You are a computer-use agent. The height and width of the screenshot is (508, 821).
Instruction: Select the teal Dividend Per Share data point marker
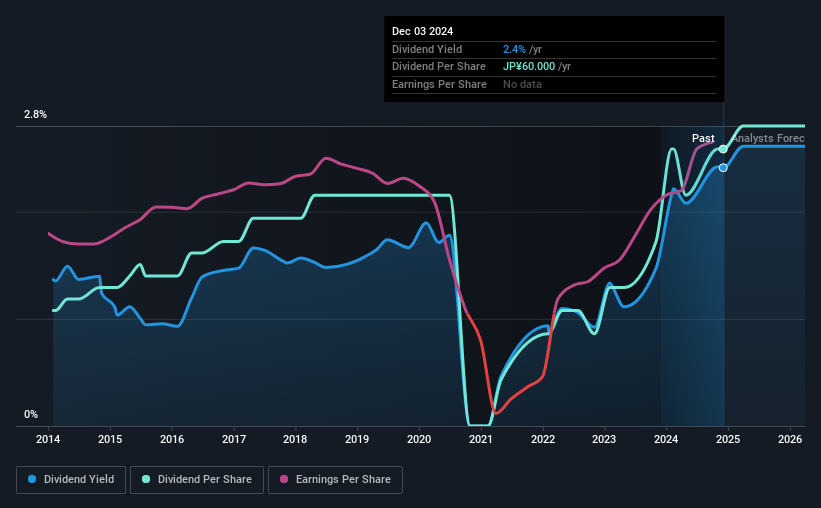click(723, 149)
